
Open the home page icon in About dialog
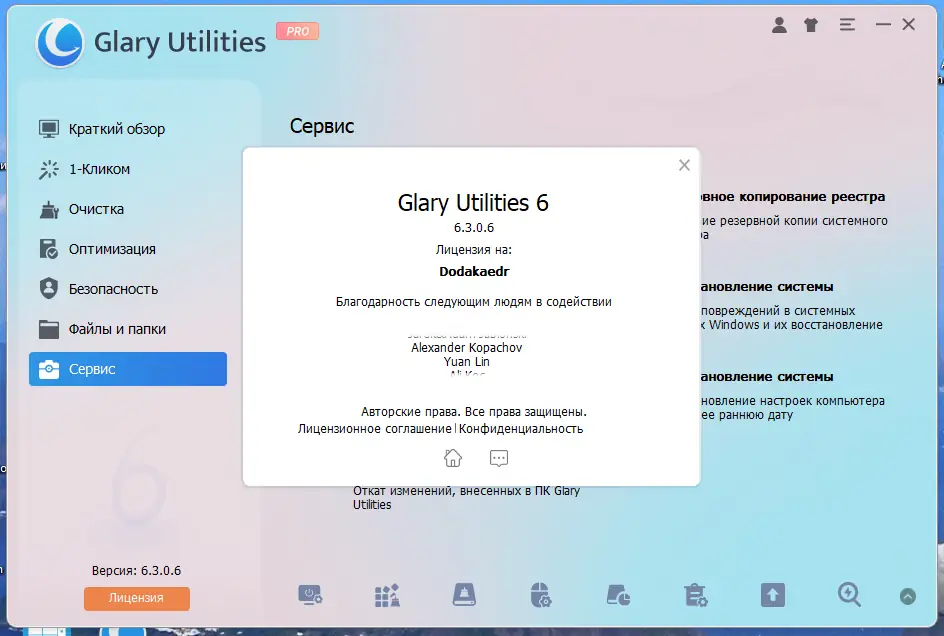pyautogui.click(x=453, y=458)
